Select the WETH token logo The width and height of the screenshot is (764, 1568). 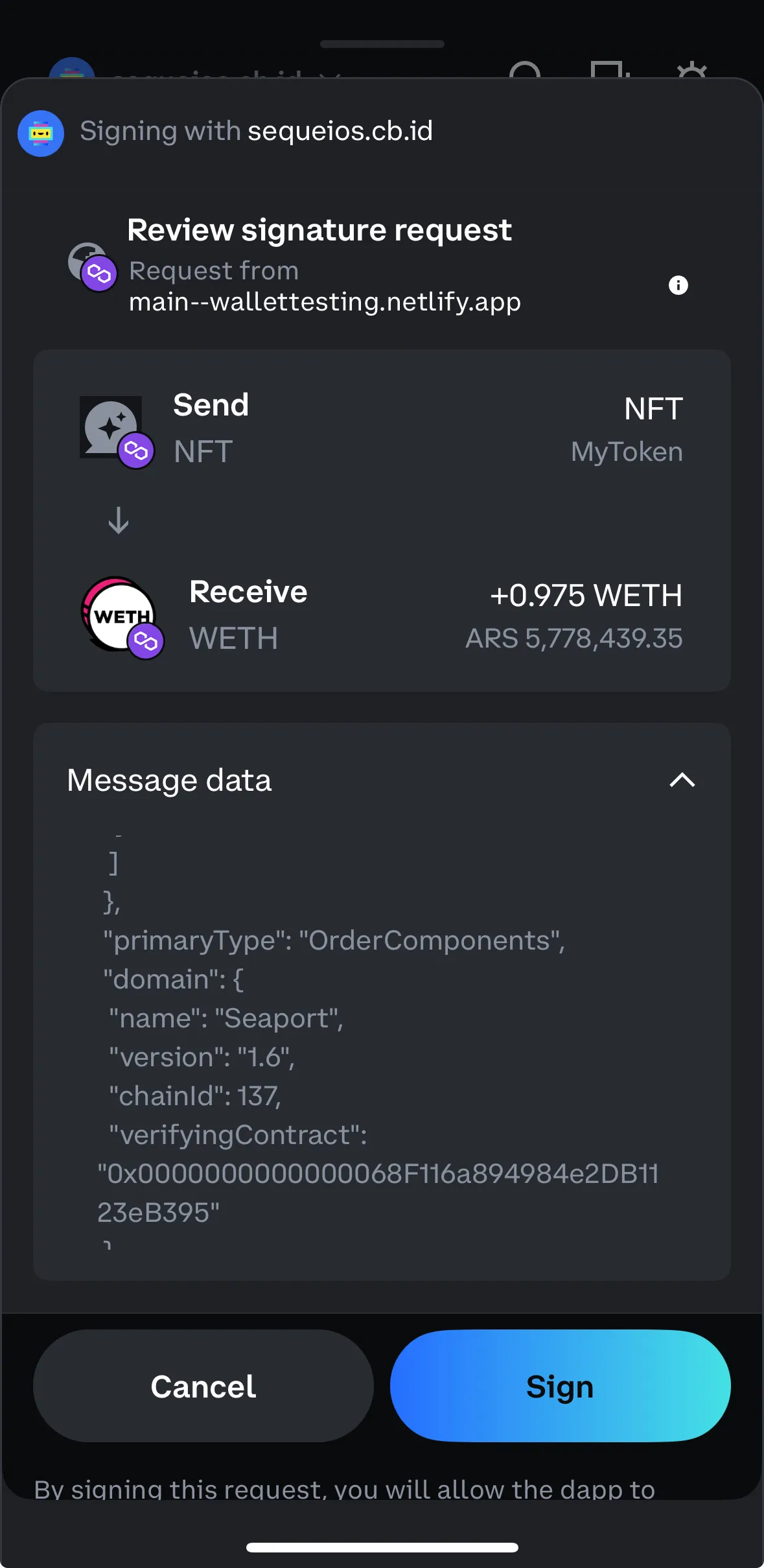(117, 613)
